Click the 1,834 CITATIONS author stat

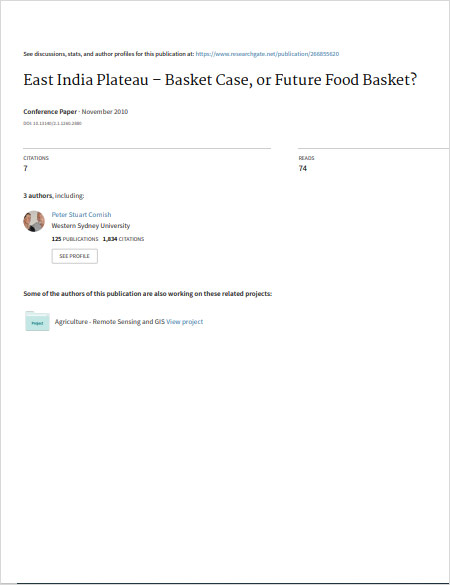(x=124, y=239)
